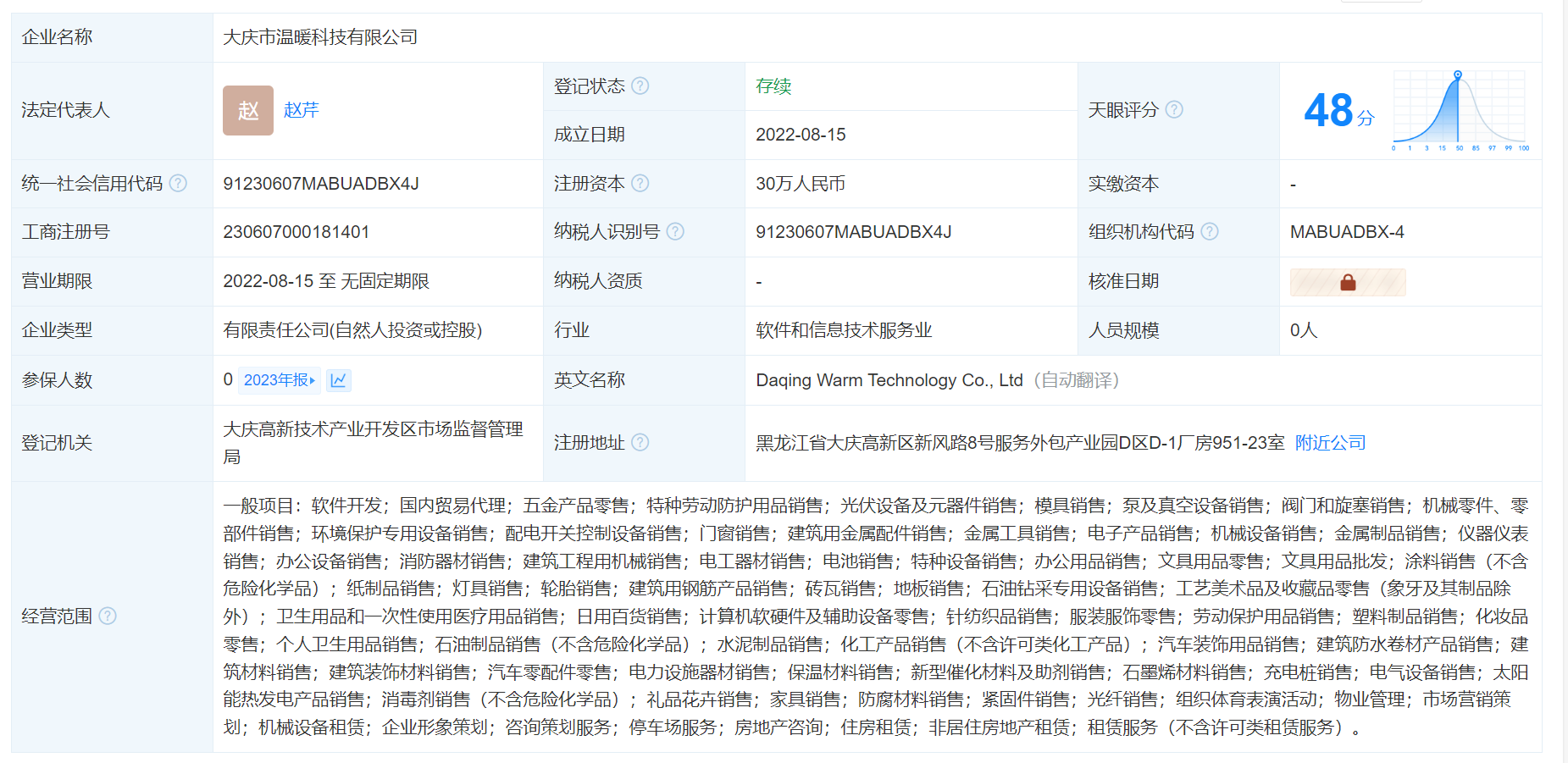This screenshot has width=1568, height=763.
Task: Show help for 纳税人识别号
Action: pyautogui.click(x=675, y=231)
